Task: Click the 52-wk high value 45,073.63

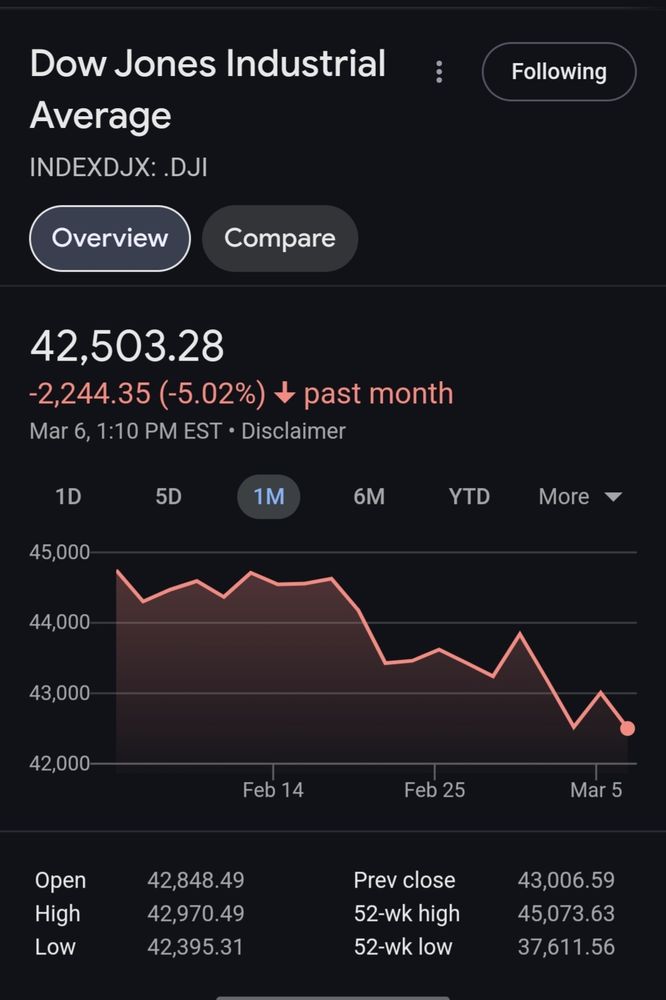Action: (x=566, y=913)
